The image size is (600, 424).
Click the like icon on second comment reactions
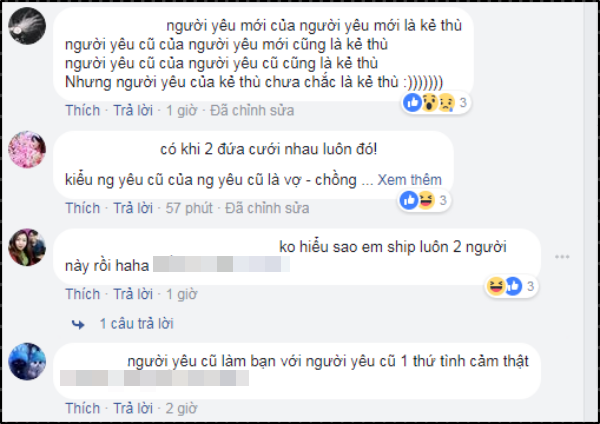409,200
